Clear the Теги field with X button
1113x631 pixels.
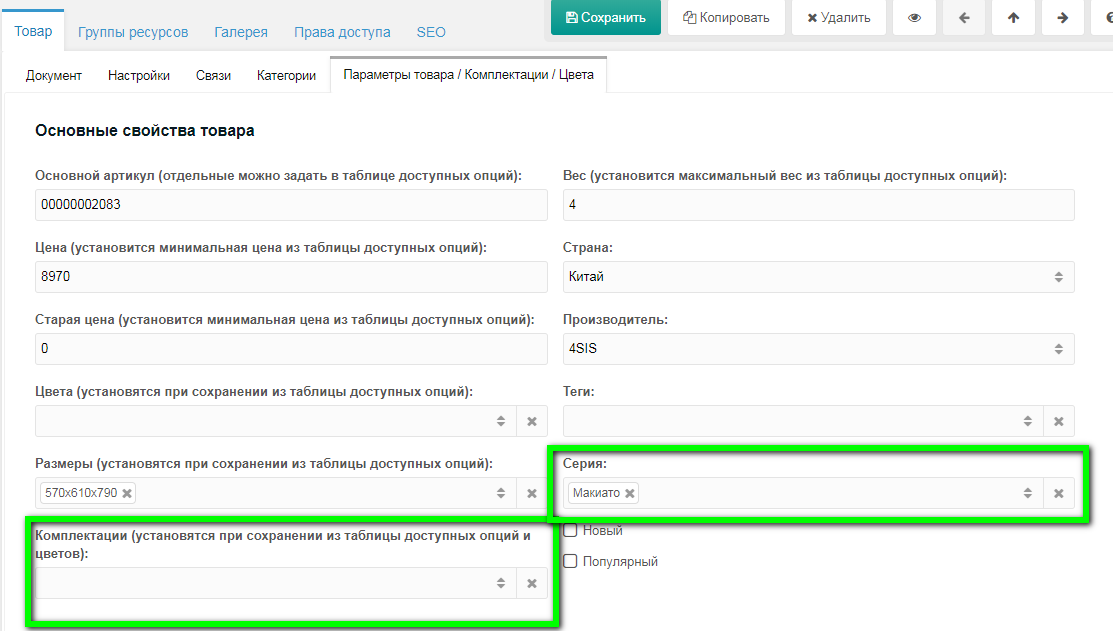[1058, 422]
